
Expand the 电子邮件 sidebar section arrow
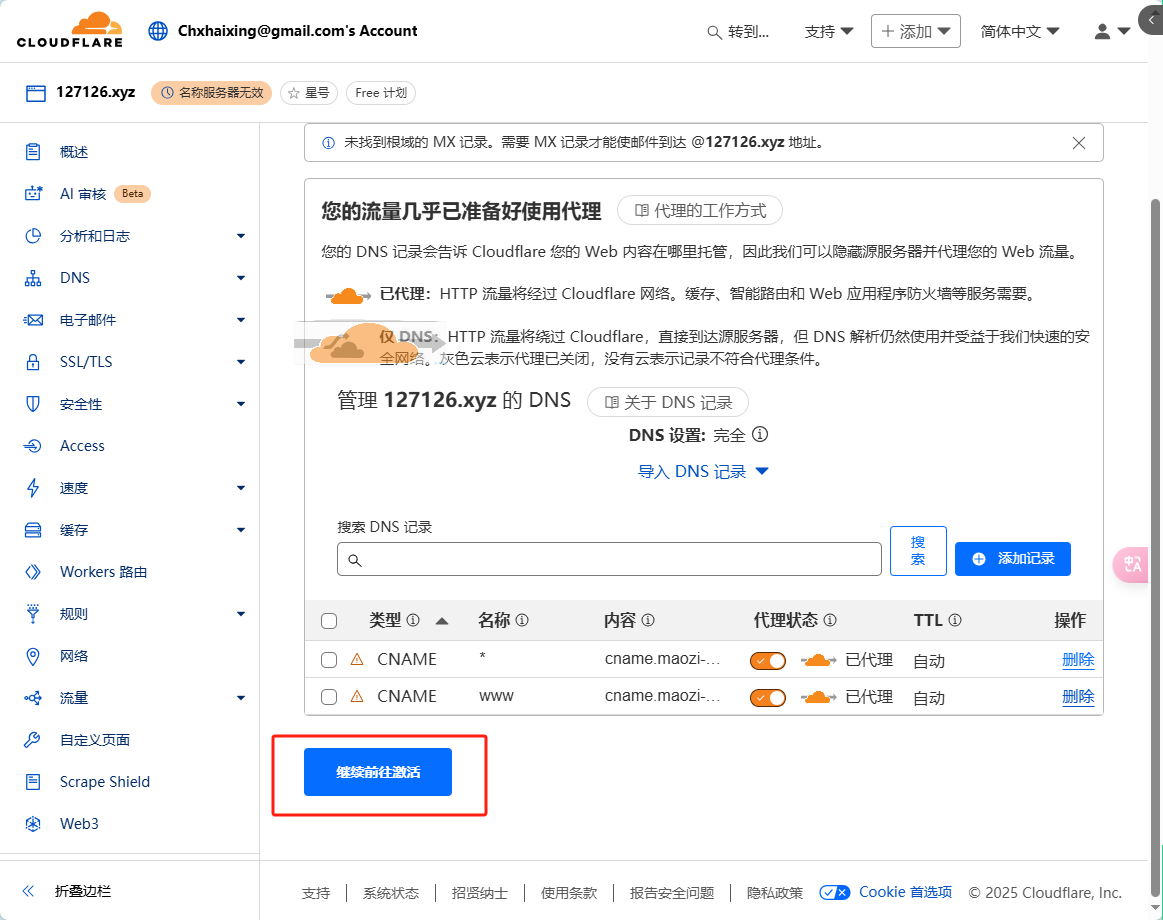pos(240,320)
